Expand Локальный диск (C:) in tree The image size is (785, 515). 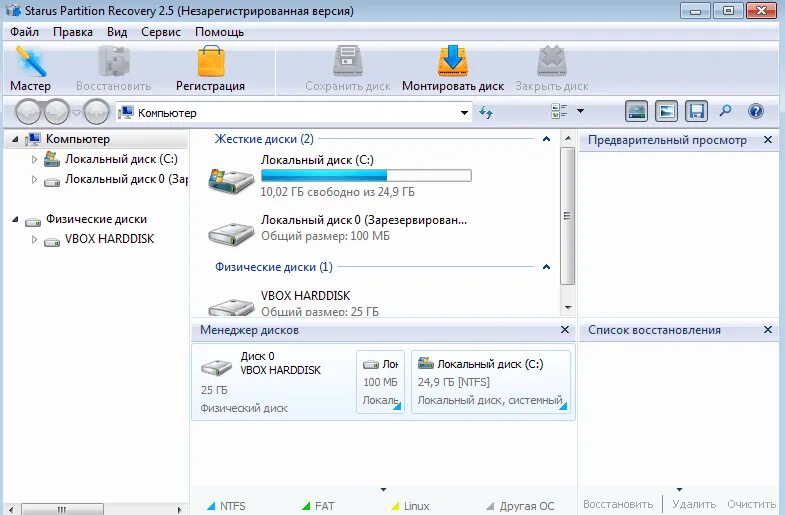tap(34, 160)
